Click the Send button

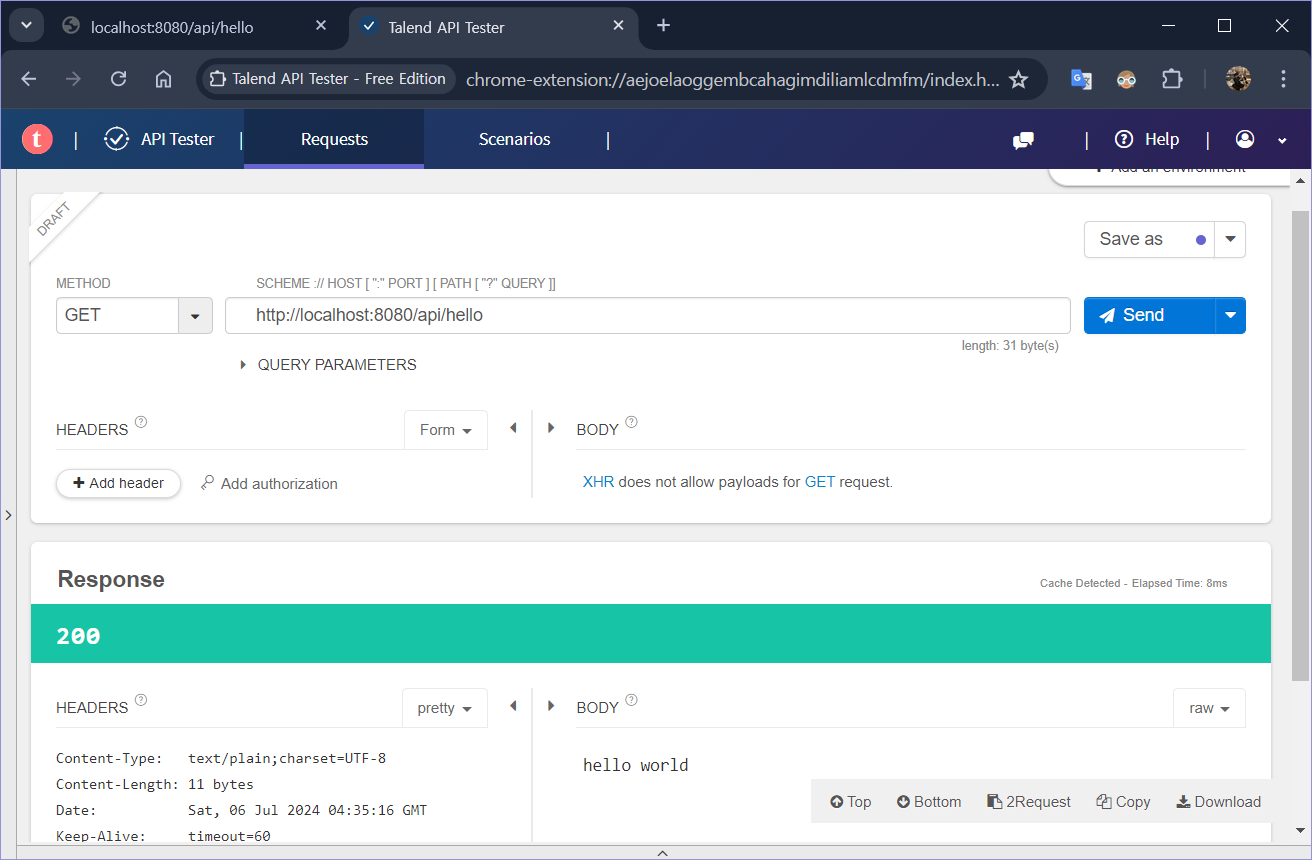coord(1149,315)
